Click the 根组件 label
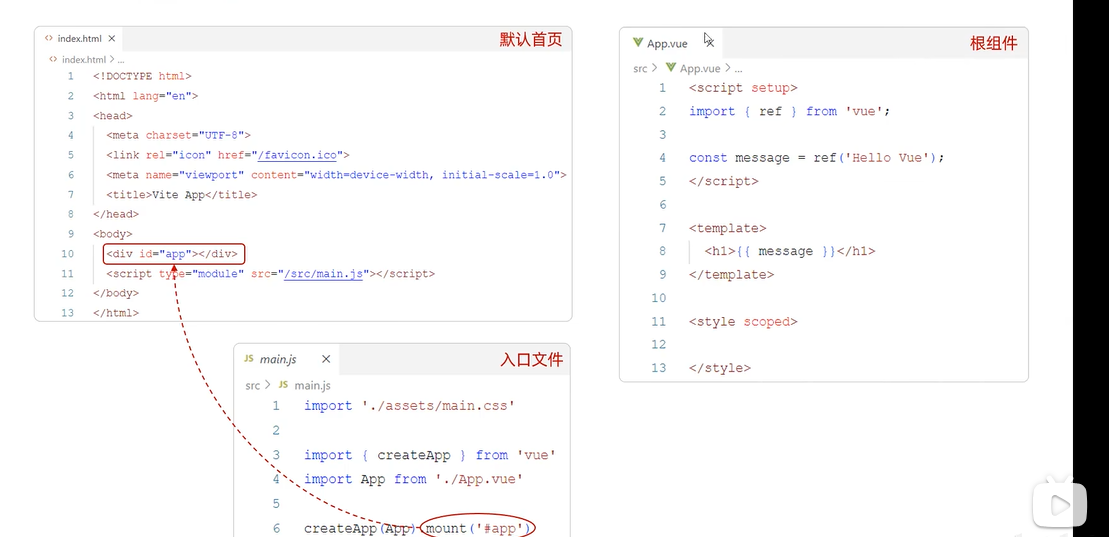 994,44
